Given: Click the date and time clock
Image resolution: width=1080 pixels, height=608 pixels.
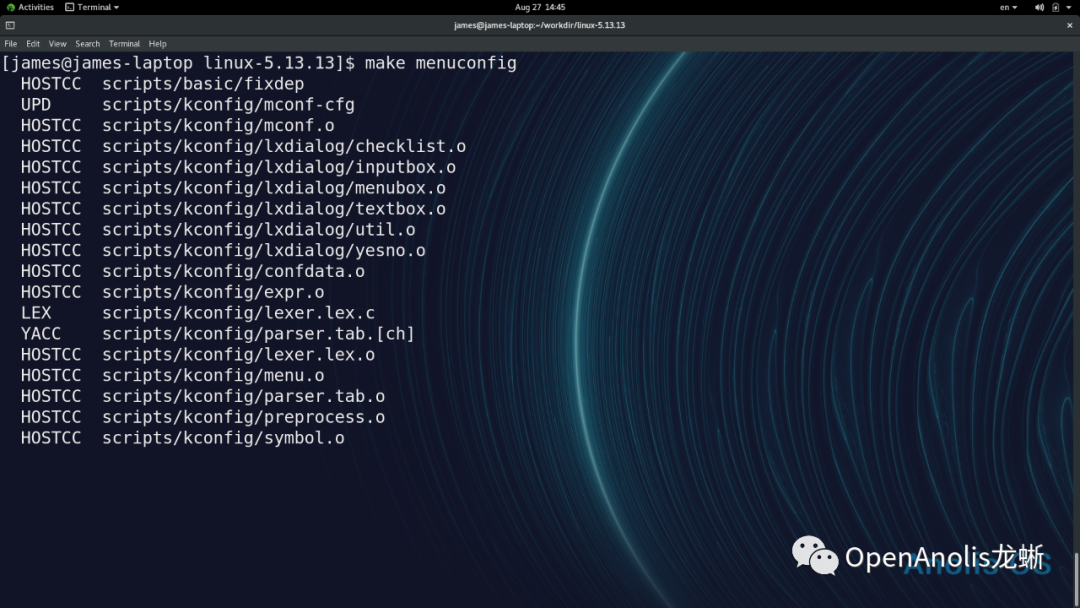Looking at the screenshot, I should tap(540, 7).
